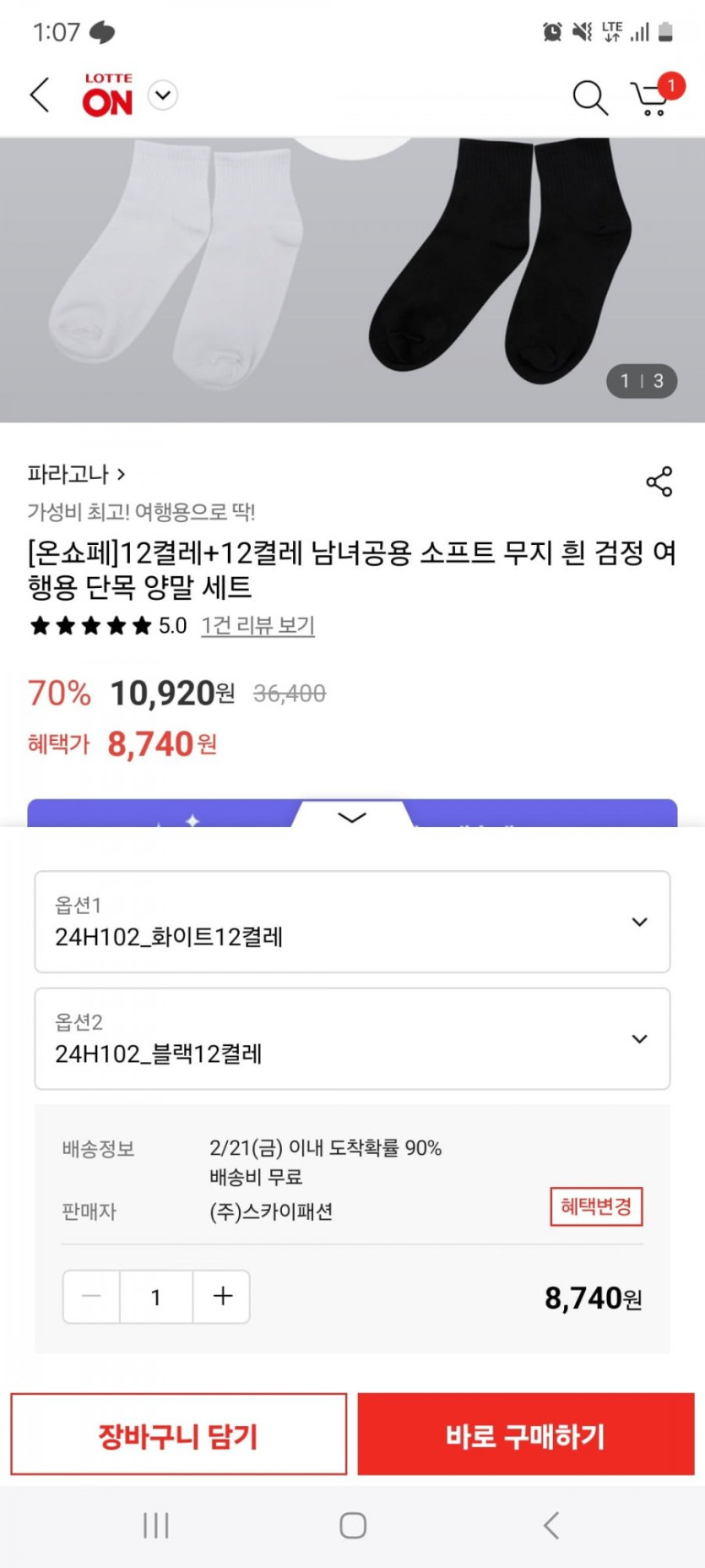Viewport: 705px width, 1568px height.
Task: Tap the share icon
Action: coord(659,482)
